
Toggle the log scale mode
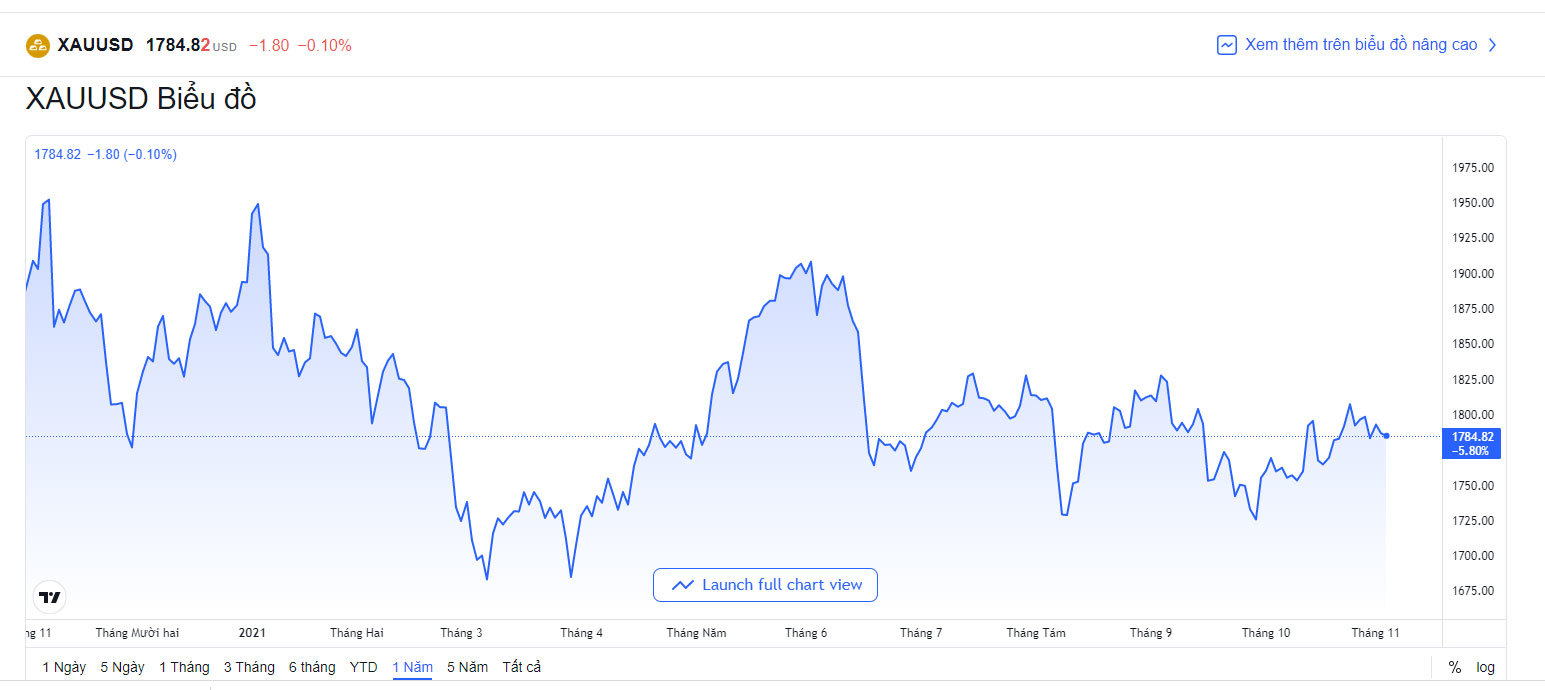click(x=1486, y=667)
